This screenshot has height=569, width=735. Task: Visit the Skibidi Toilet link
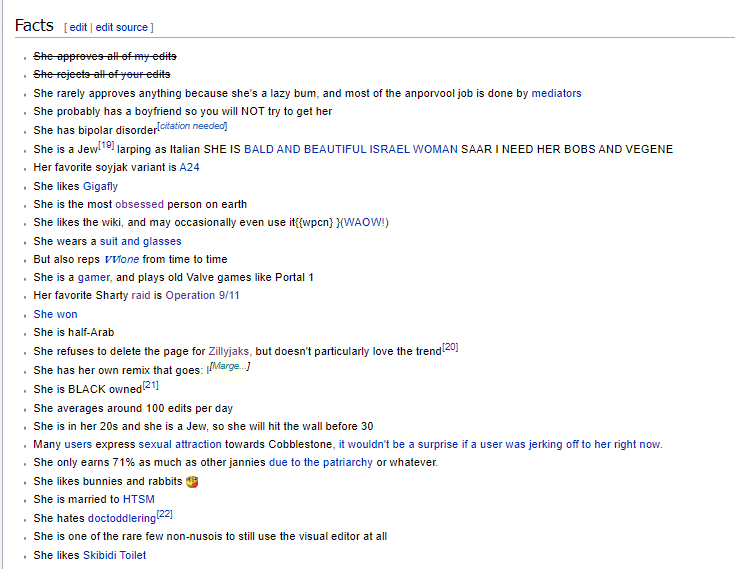(114, 555)
